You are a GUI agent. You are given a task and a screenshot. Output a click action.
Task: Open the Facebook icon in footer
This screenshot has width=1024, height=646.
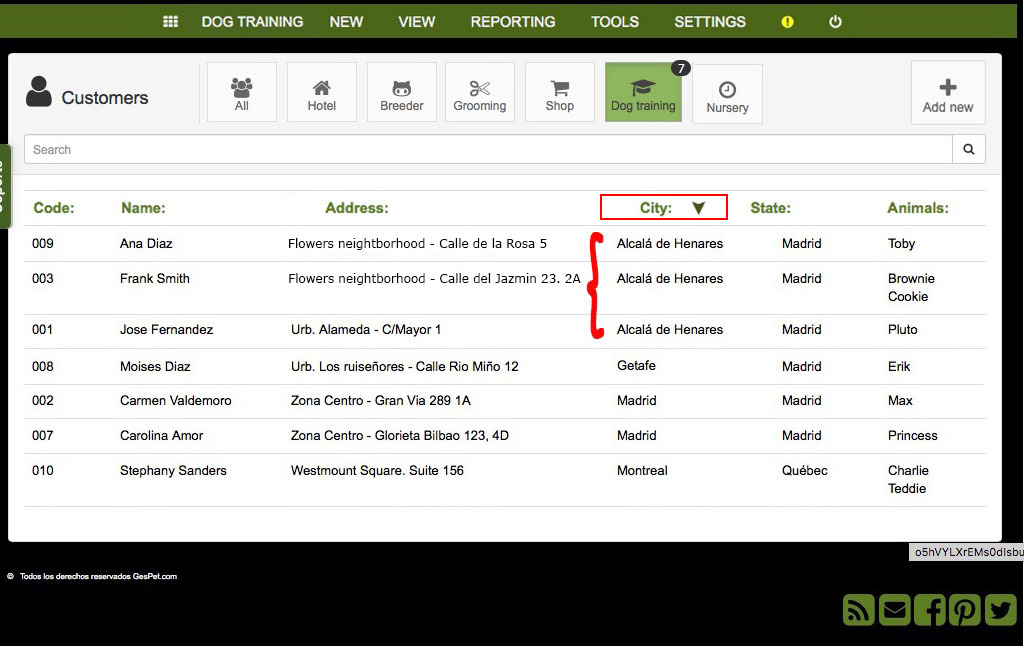tap(930, 610)
